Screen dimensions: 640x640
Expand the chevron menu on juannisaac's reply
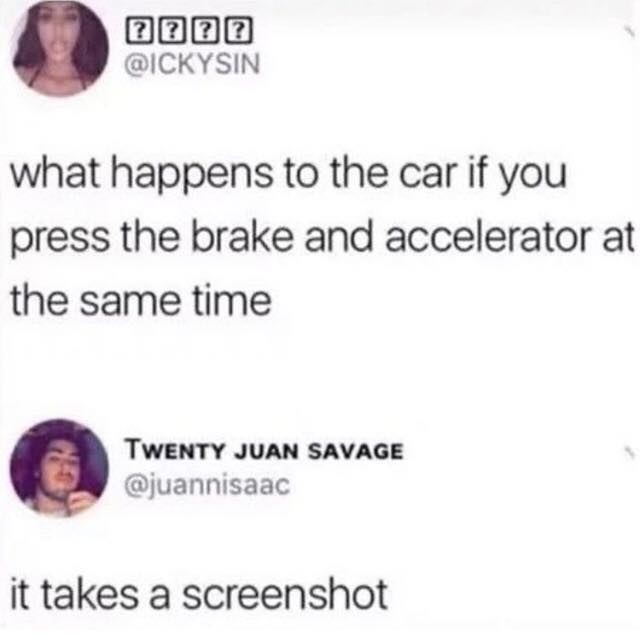pyautogui.click(x=630, y=453)
